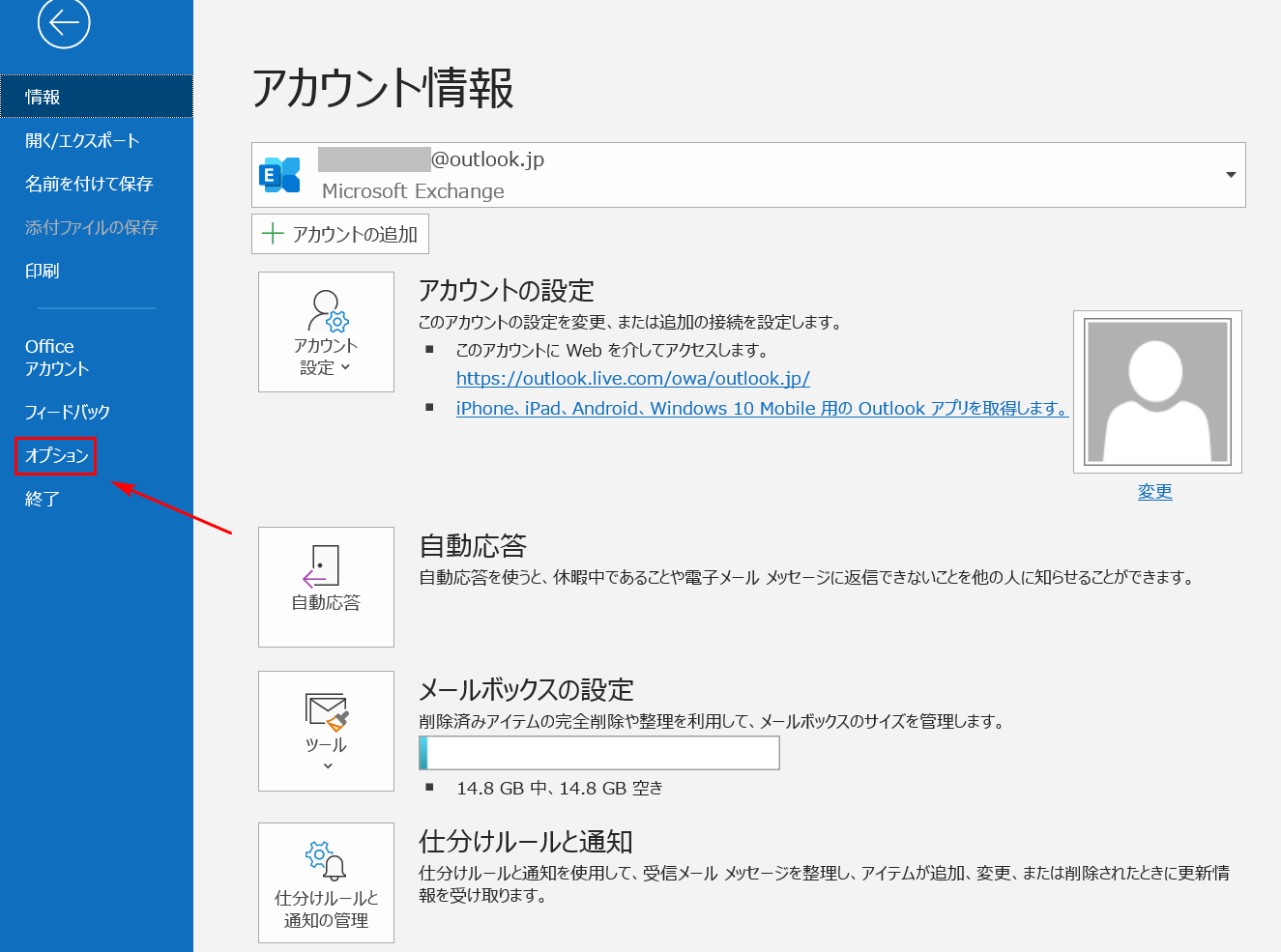
Task: Open the ツール envelope-broom icon
Action: tap(326, 711)
